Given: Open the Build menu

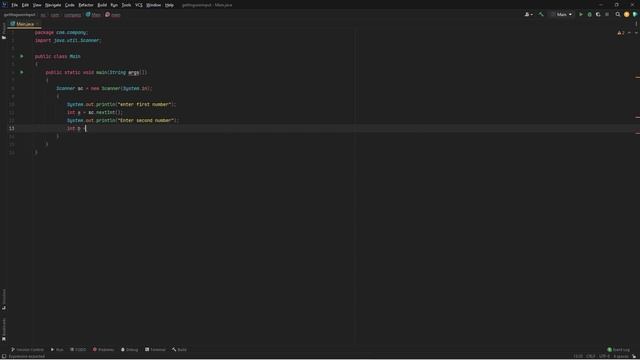Looking at the screenshot, I should (x=102, y=5).
